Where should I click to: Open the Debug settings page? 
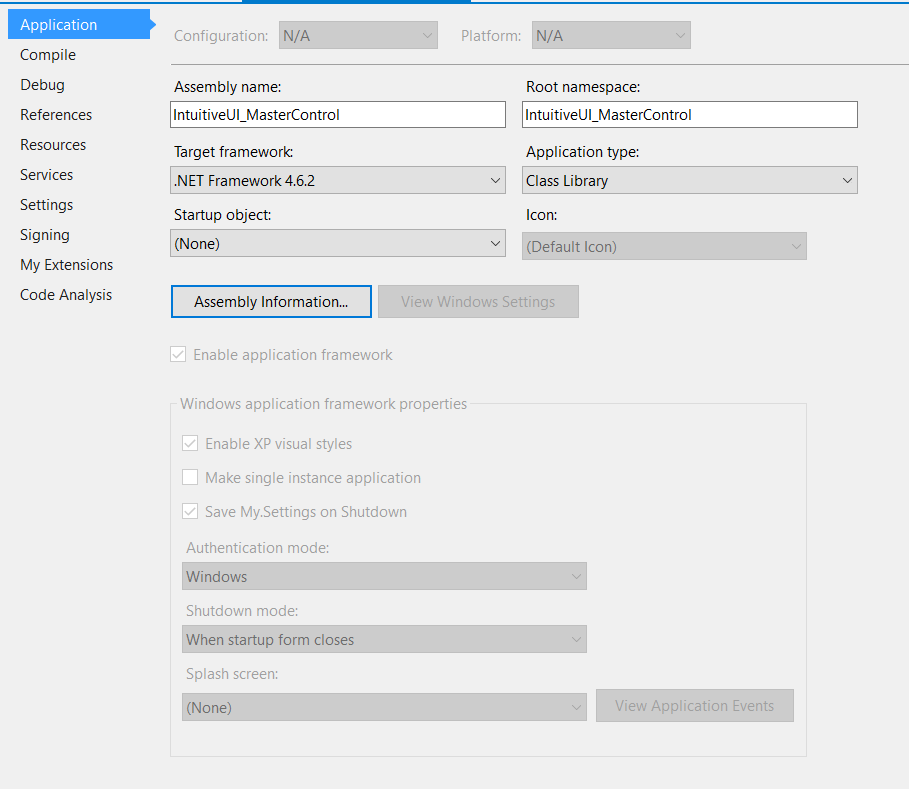click(x=41, y=84)
